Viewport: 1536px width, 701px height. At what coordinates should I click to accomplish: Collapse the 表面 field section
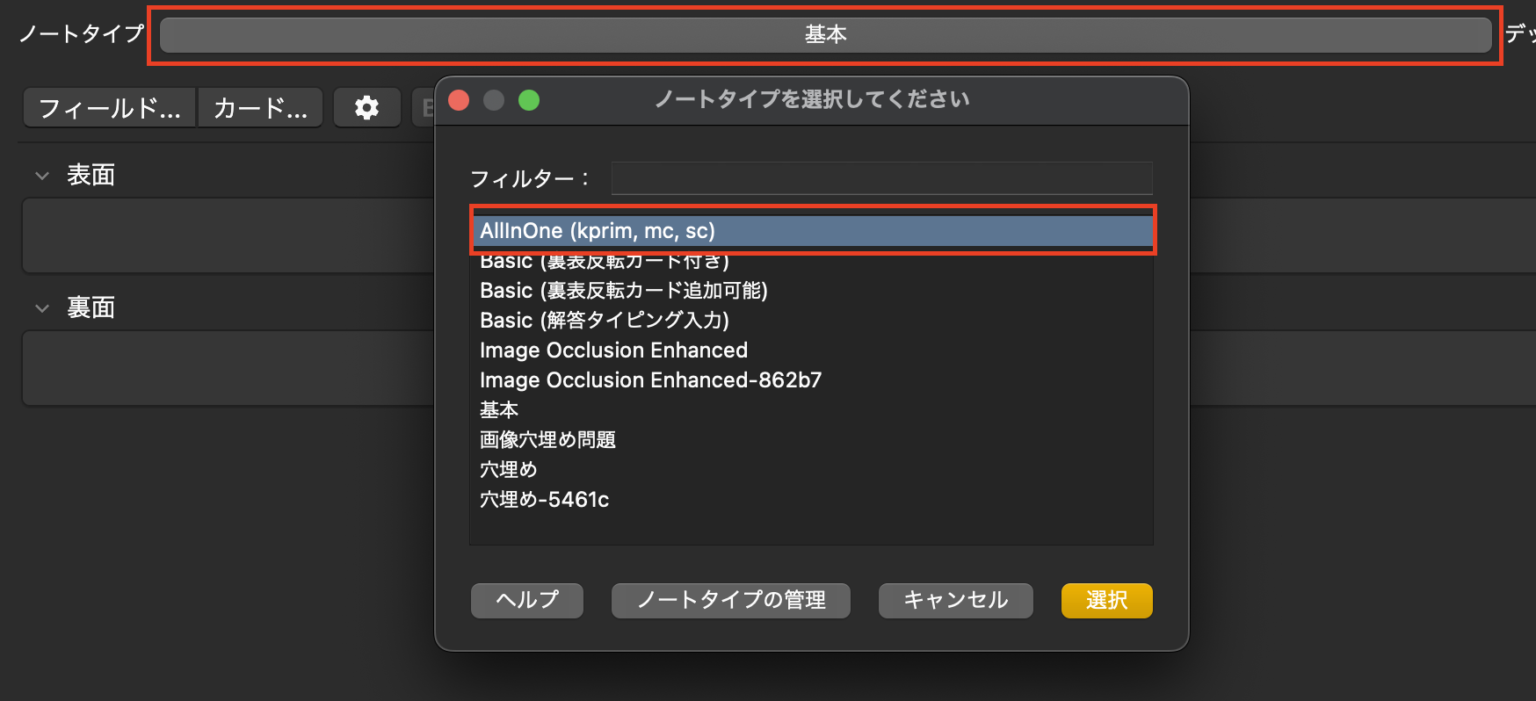point(42,173)
